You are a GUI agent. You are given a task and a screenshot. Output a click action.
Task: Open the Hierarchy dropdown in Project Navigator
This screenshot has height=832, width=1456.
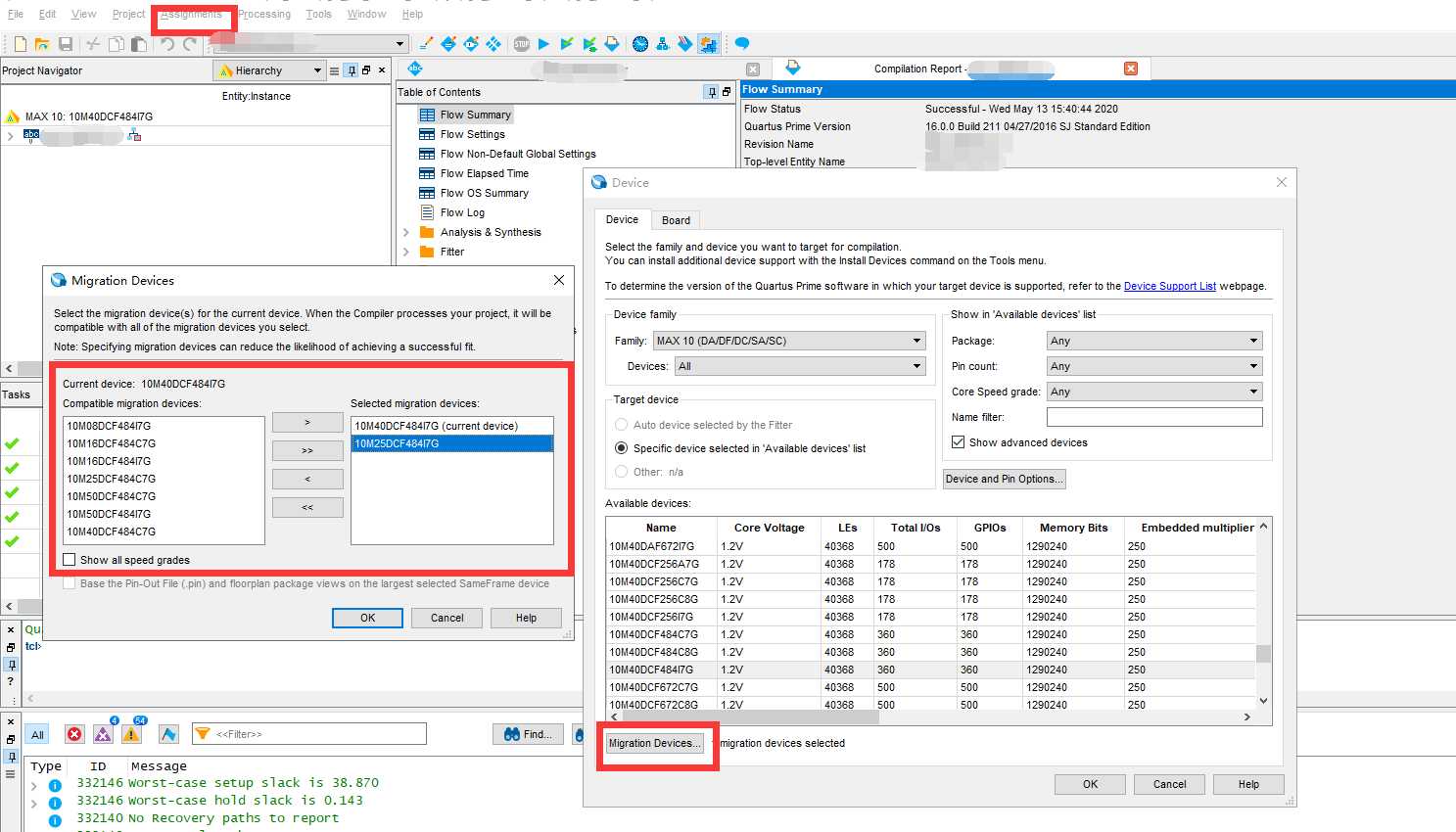pyautogui.click(x=269, y=70)
